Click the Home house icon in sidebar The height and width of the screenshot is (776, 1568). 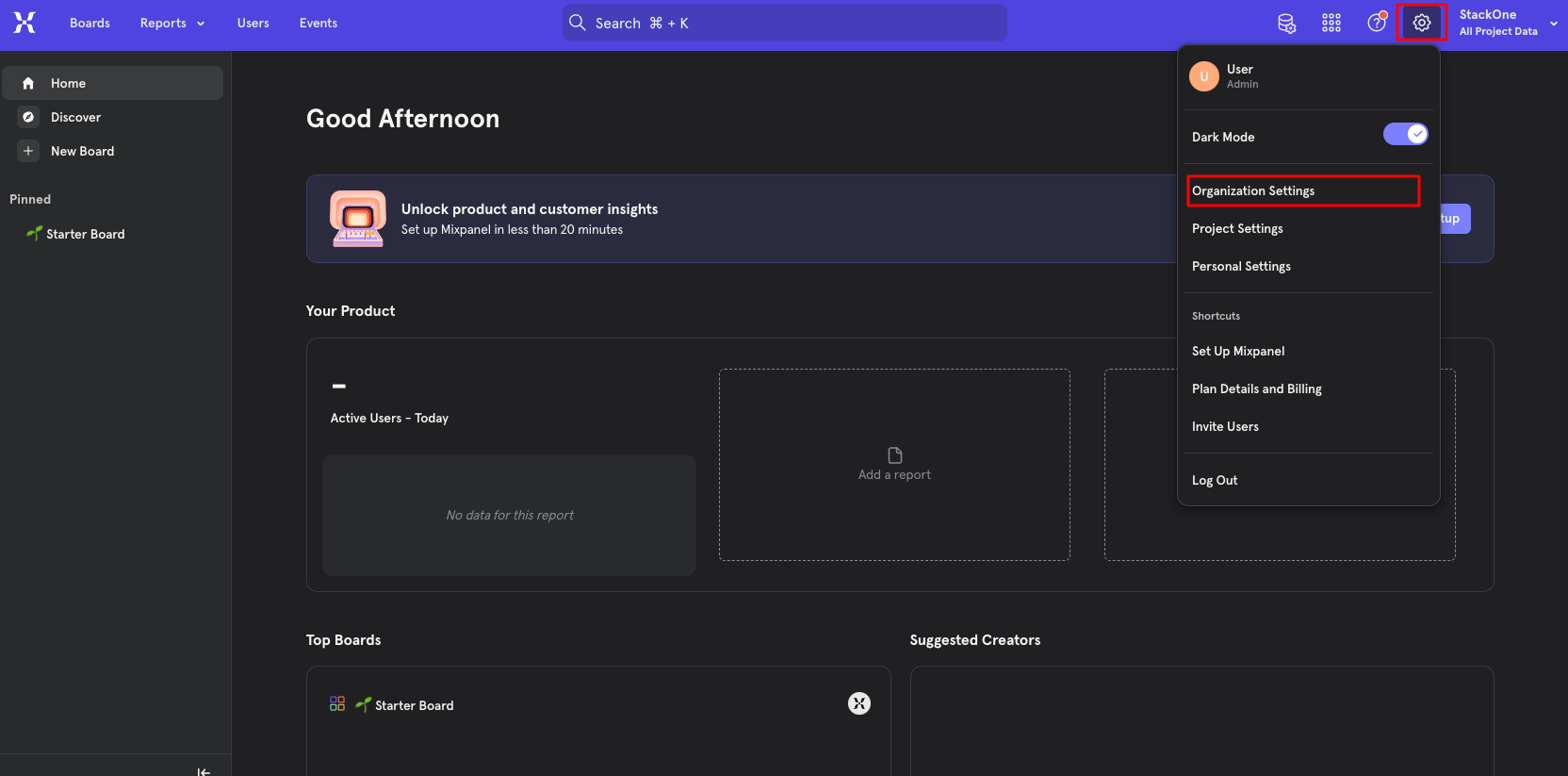pos(28,83)
